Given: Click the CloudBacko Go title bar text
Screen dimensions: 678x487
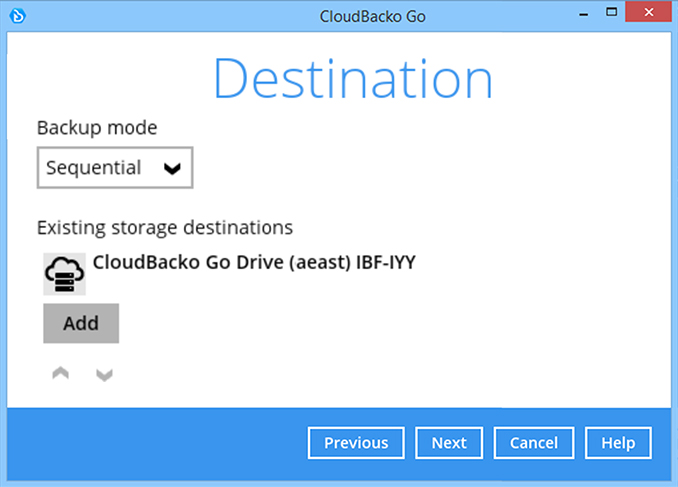Looking at the screenshot, I should [x=372, y=16].
